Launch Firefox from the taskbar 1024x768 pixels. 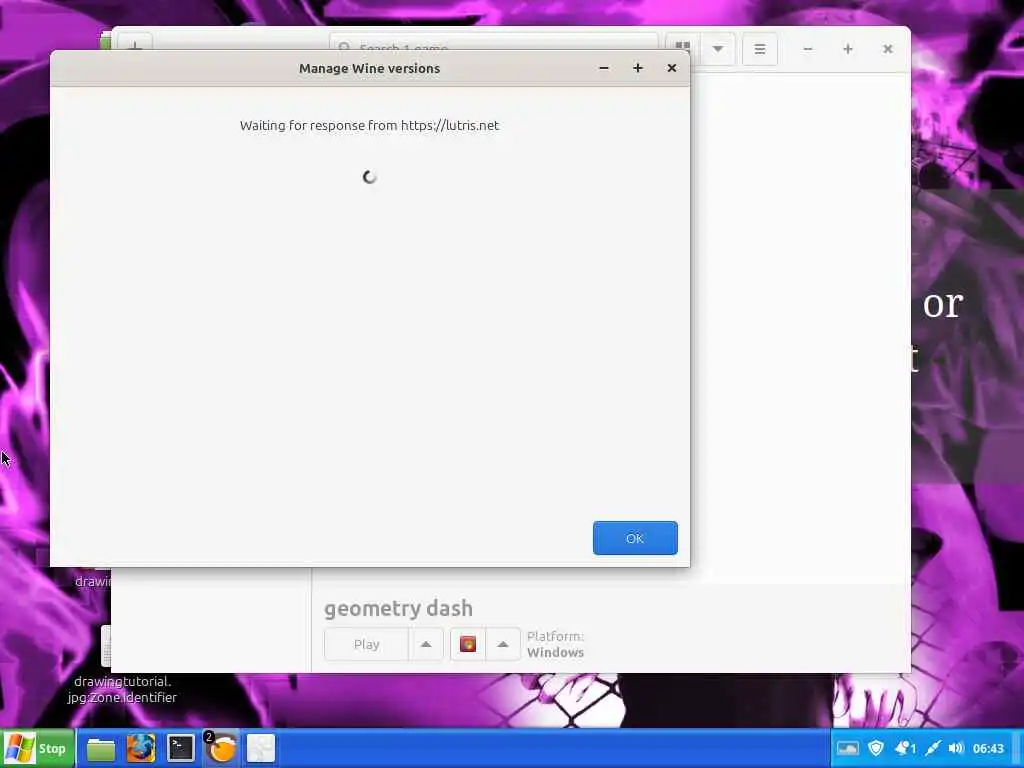click(x=140, y=748)
